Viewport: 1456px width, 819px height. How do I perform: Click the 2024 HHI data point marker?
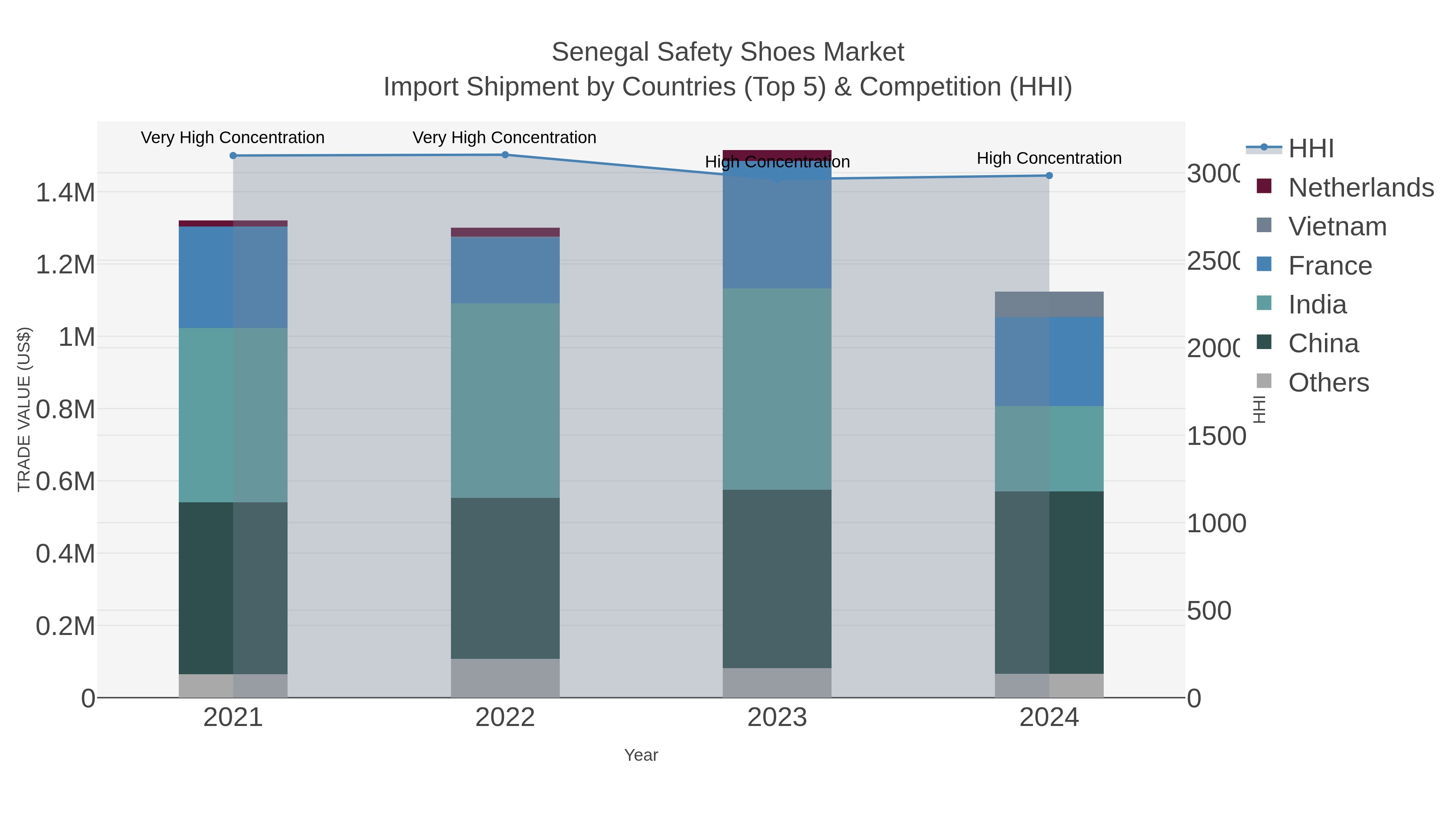coord(1049,176)
